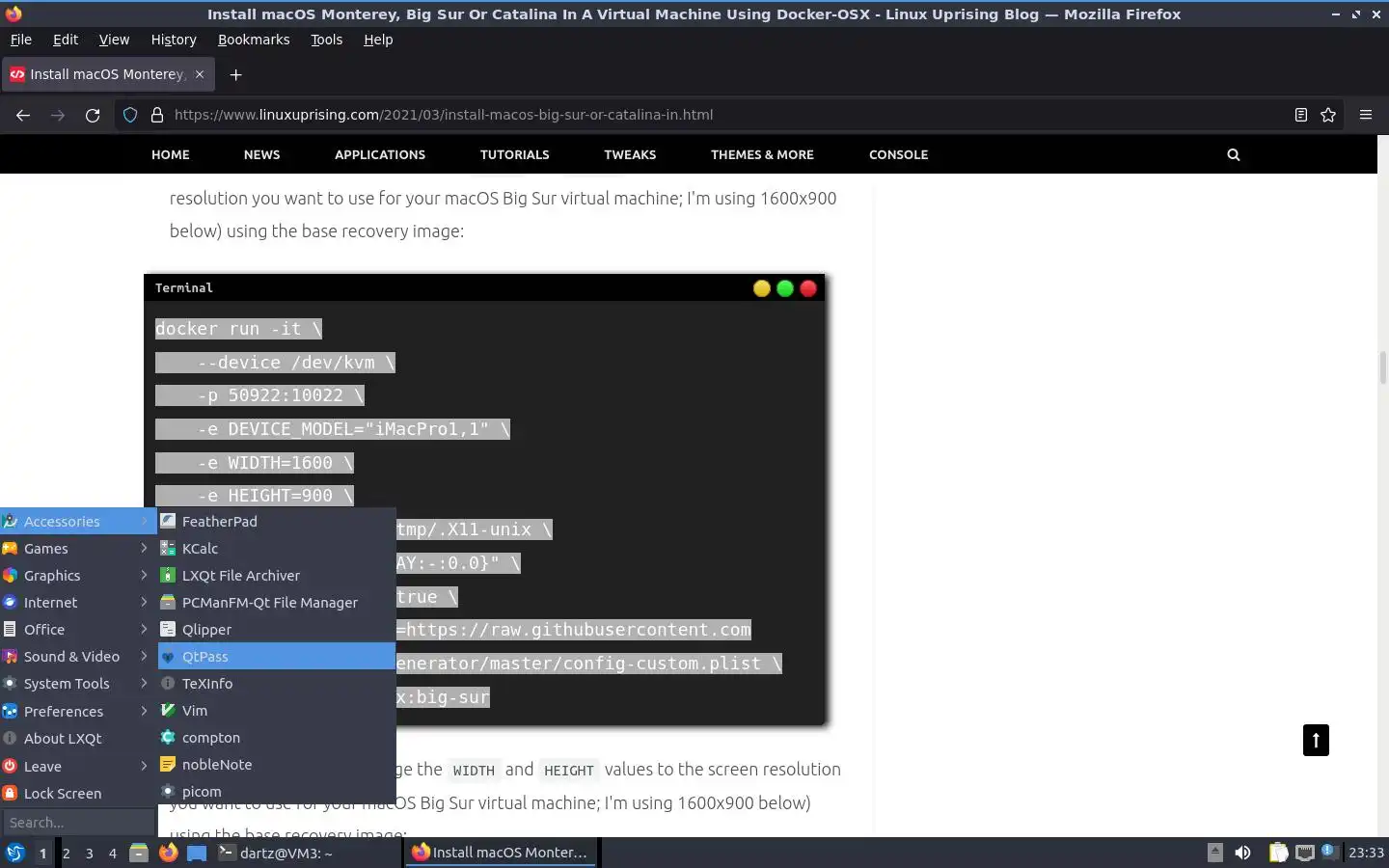Launch picom from the submenu
This screenshot has height=868, width=1389.
tap(277, 791)
